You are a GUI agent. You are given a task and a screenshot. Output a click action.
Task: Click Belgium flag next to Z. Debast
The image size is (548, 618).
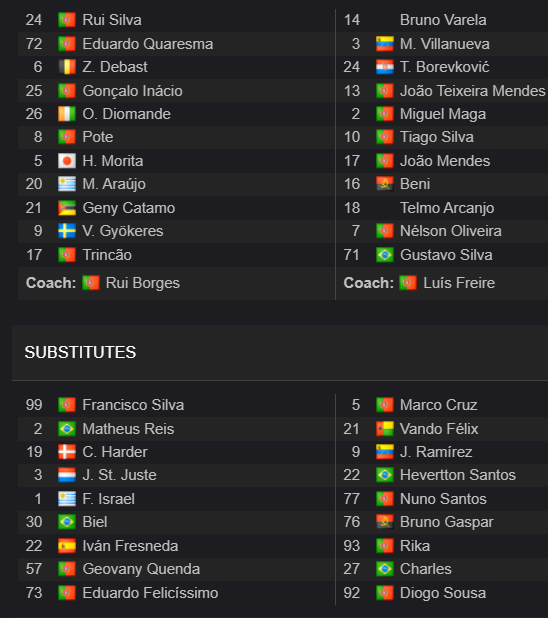click(67, 67)
